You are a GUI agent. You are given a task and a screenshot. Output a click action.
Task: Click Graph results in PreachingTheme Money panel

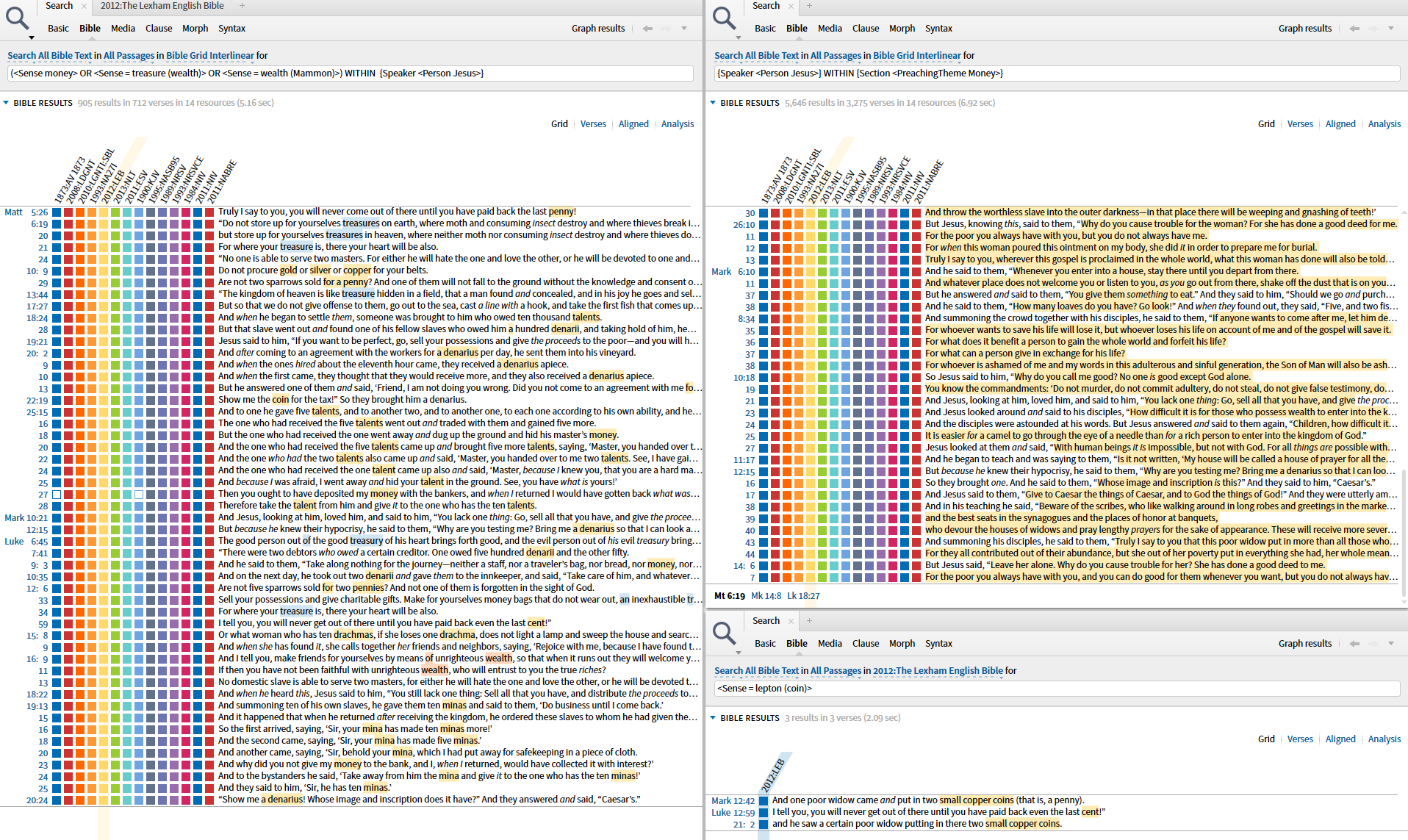point(1305,29)
